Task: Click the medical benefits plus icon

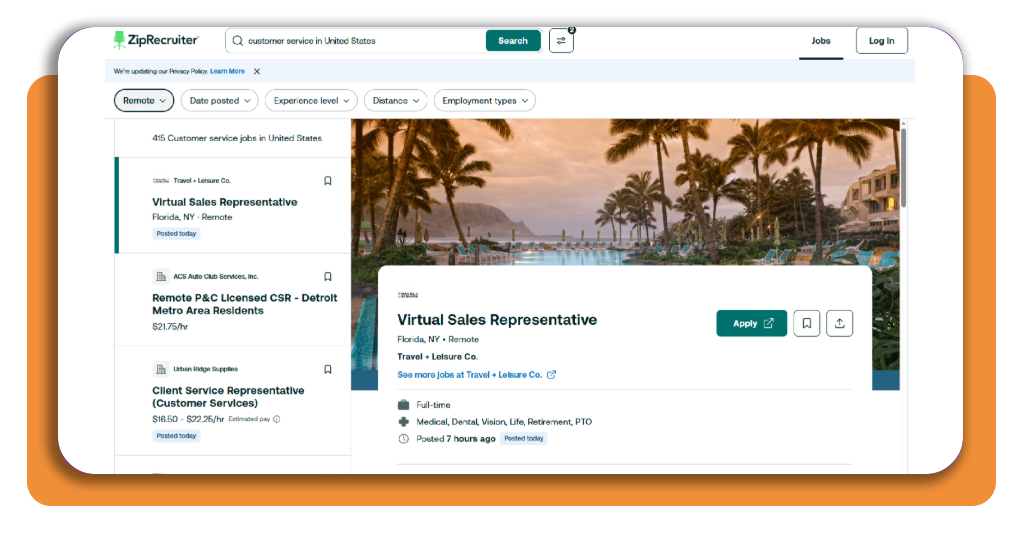Action: click(x=404, y=422)
